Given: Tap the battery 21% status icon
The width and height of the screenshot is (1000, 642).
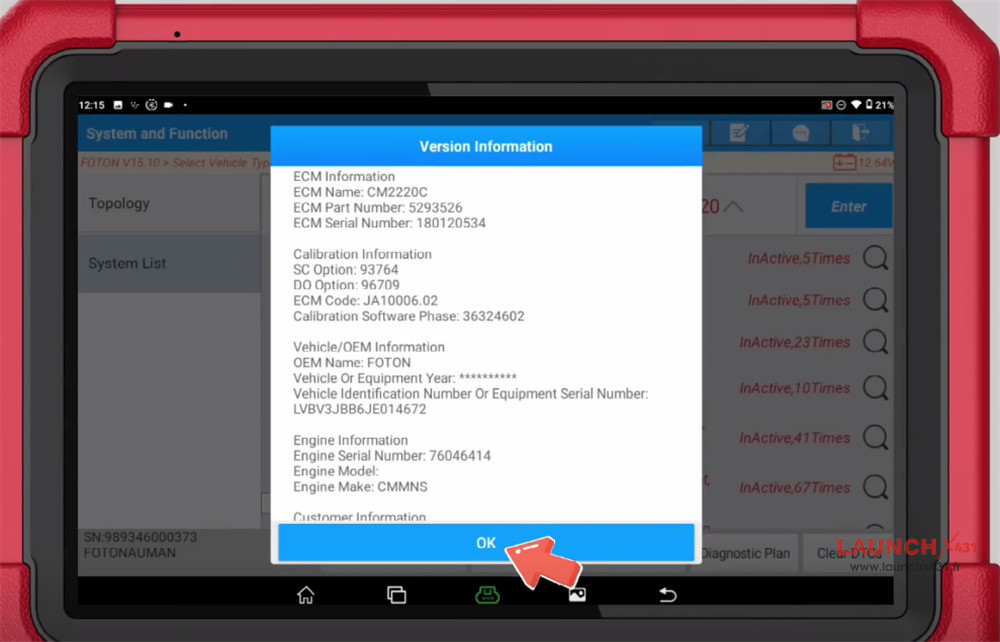Looking at the screenshot, I should click(x=879, y=105).
